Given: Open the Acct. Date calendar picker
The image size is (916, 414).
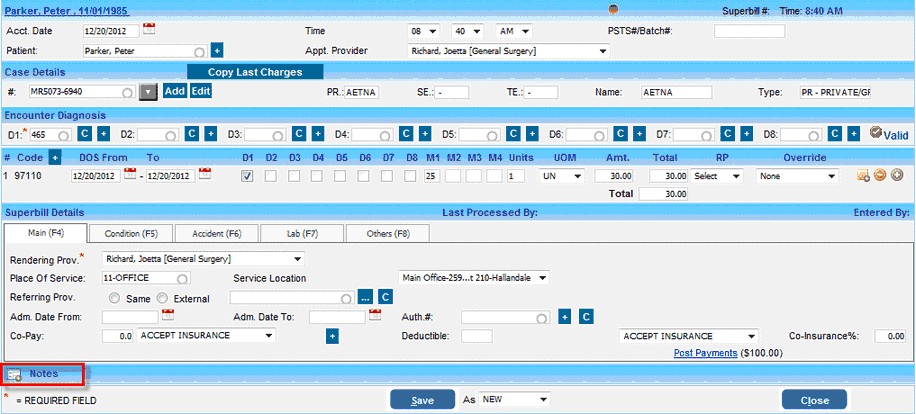Looking at the screenshot, I should [x=149, y=30].
